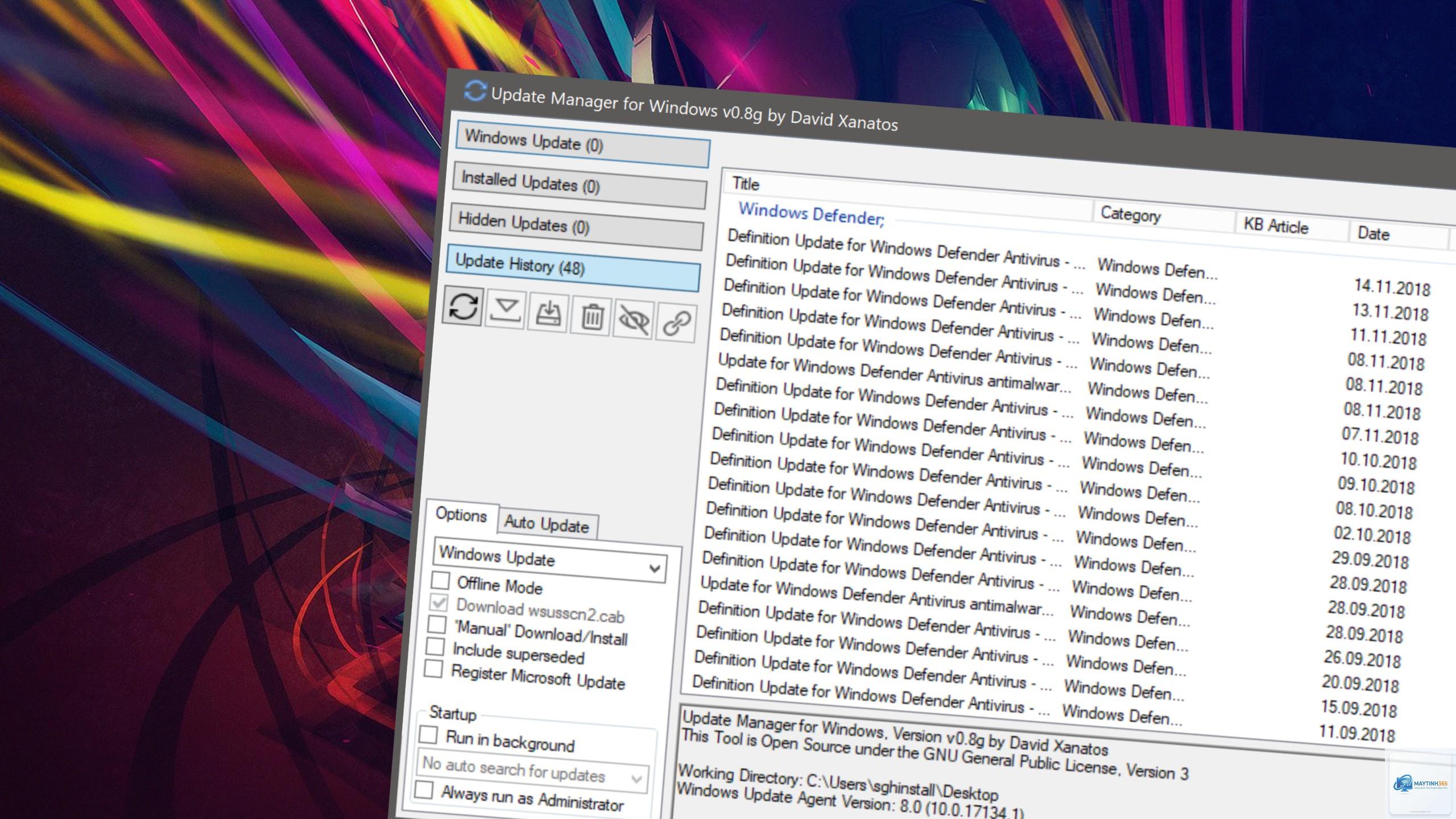Screen dimensions: 1456x819
Task: Toggle the Download wsusscn2.cab checkbox
Action: (439, 602)
